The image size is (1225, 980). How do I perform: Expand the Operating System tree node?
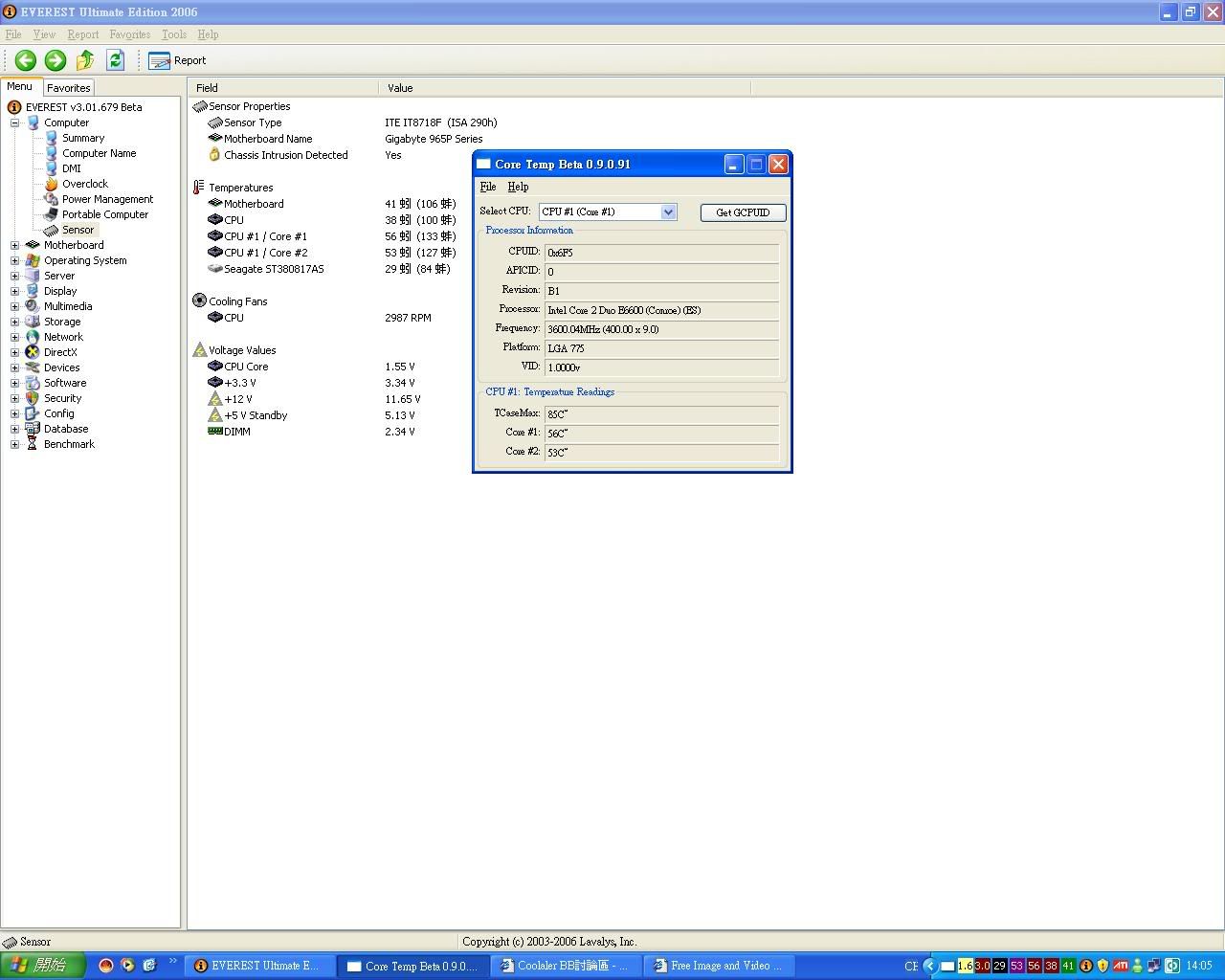(14, 260)
